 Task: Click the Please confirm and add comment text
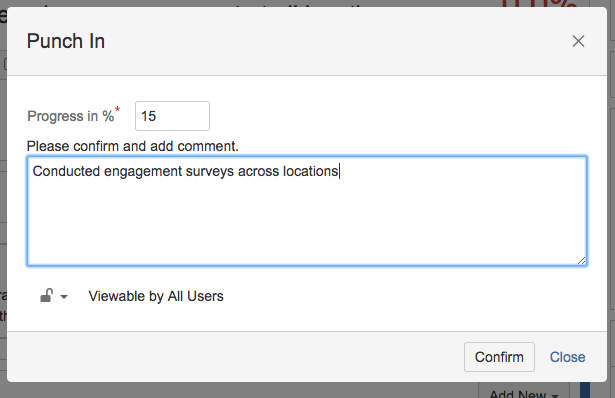click(x=133, y=146)
